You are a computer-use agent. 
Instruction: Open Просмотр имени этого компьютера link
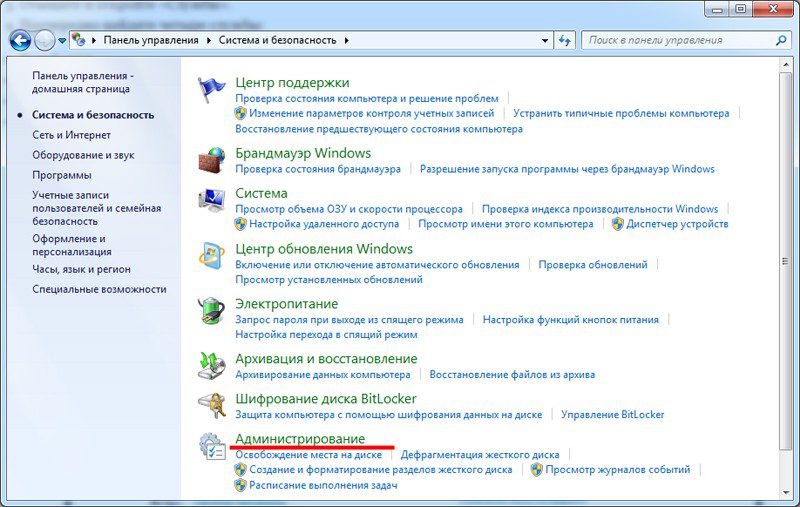click(x=506, y=224)
